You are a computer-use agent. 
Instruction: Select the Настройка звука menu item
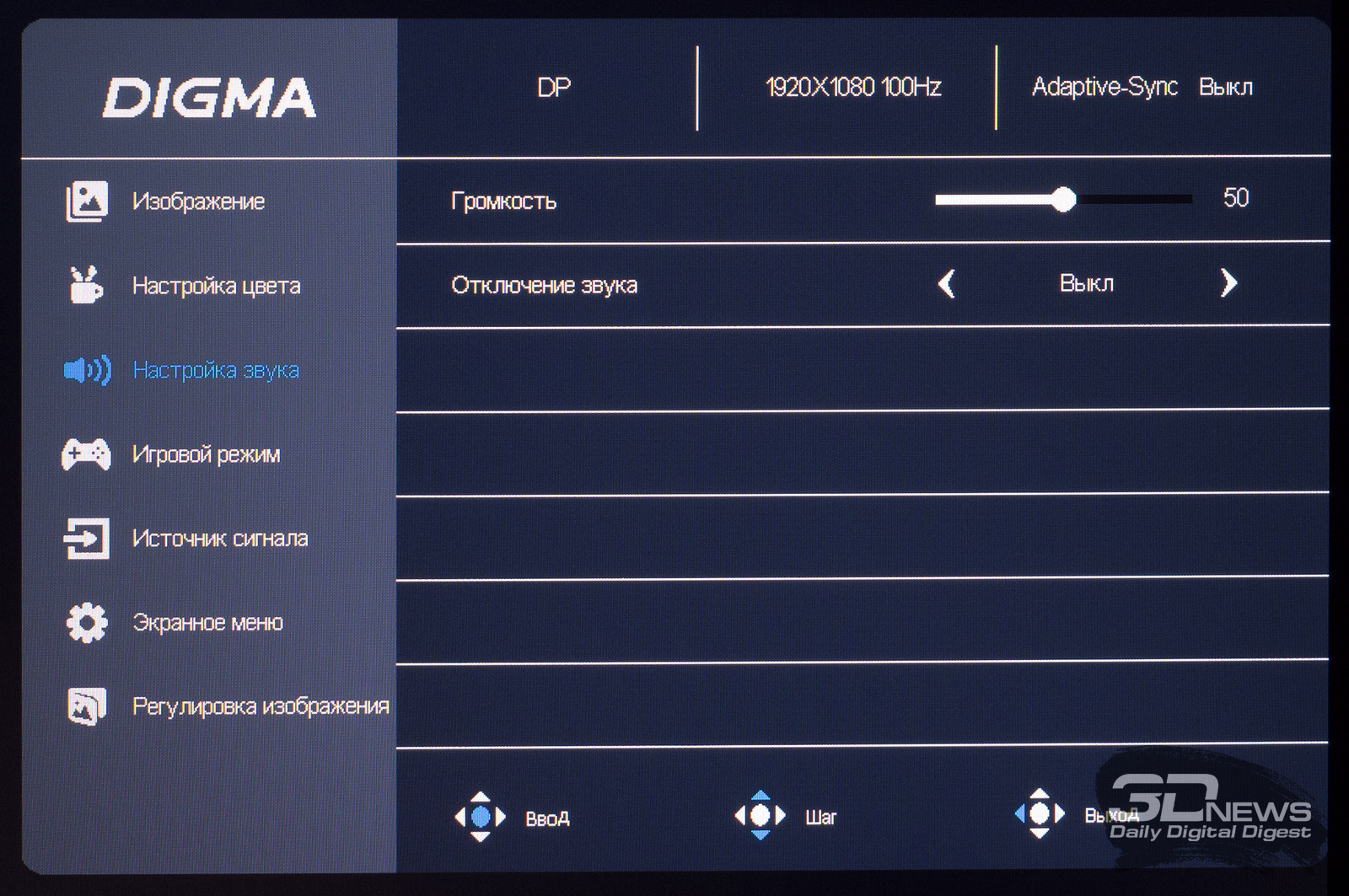216,370
